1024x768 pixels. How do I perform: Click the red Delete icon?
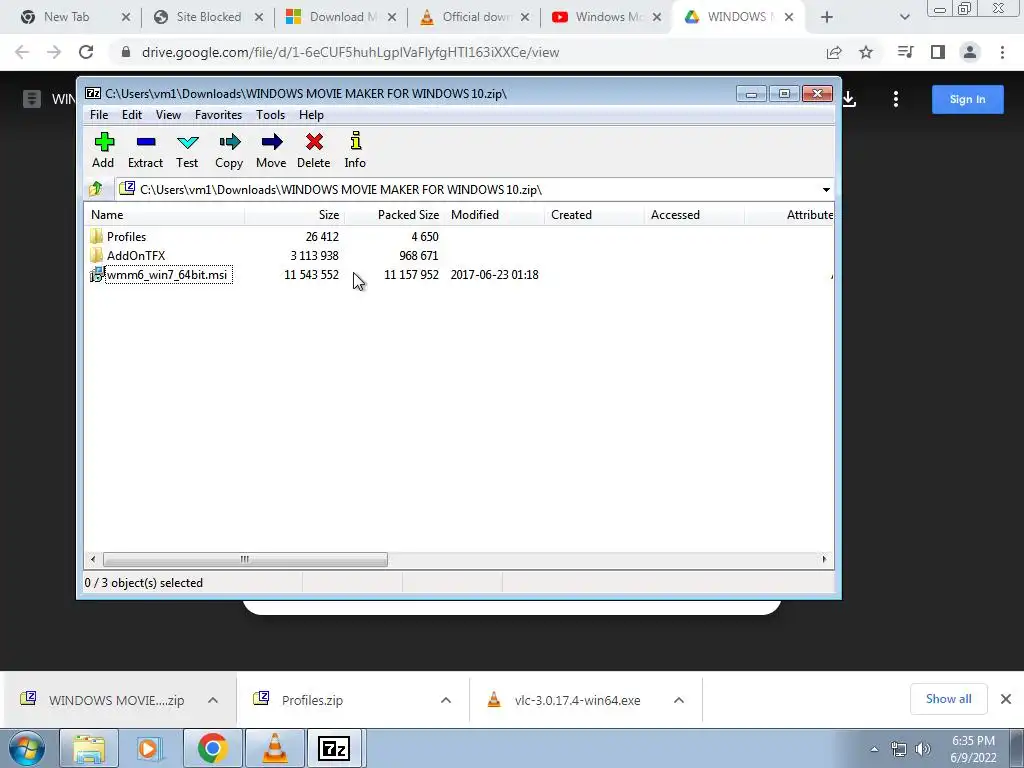pos(313,150)
